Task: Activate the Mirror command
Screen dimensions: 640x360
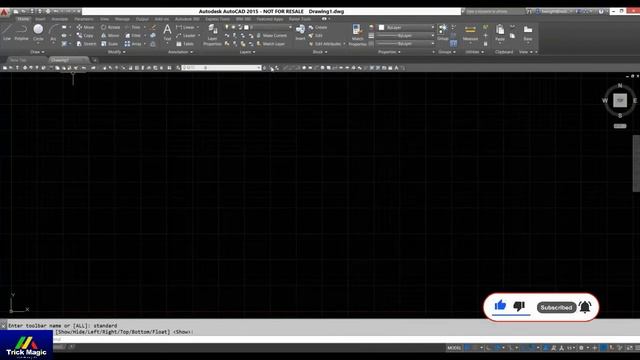Action: click(x=110, y=36)
